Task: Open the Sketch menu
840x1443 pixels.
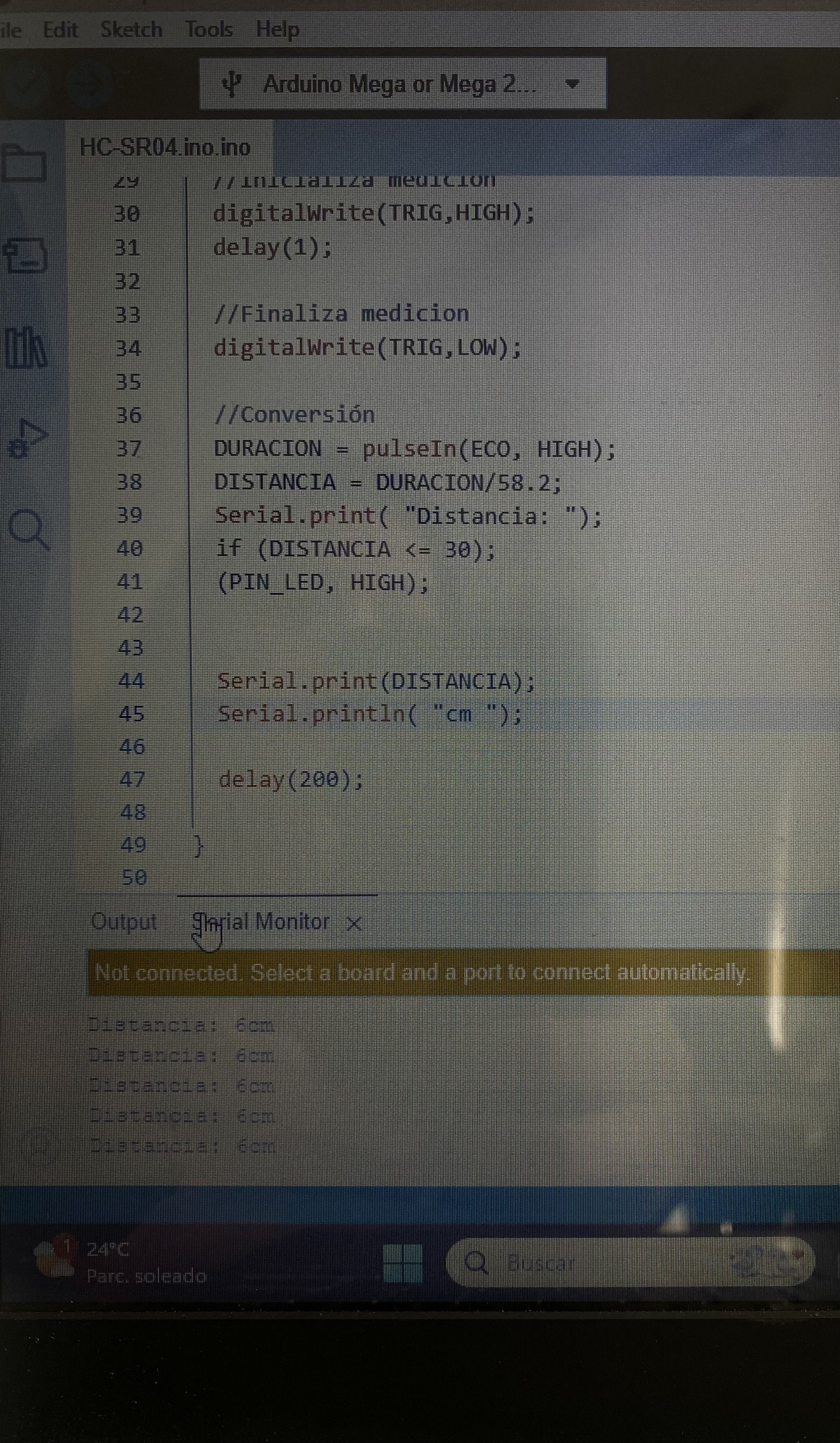Action: (x=131, y=30)
